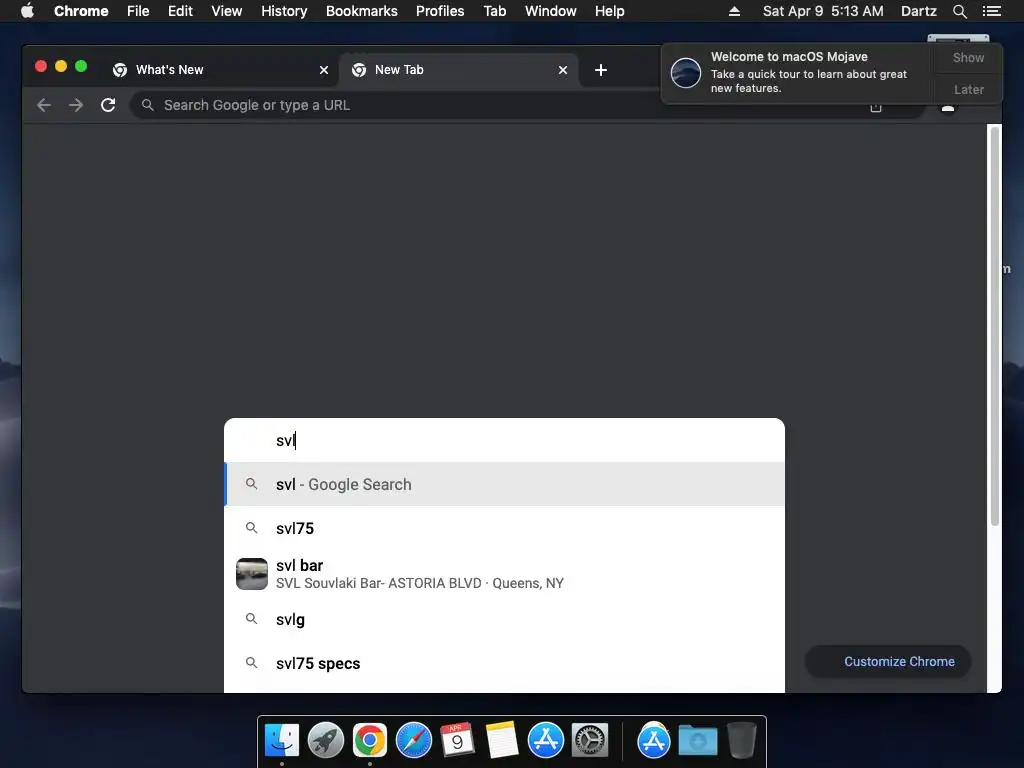Switch to the What's New tab
The height and width of the screenshot is (768, 1024).
coord(218,70)
